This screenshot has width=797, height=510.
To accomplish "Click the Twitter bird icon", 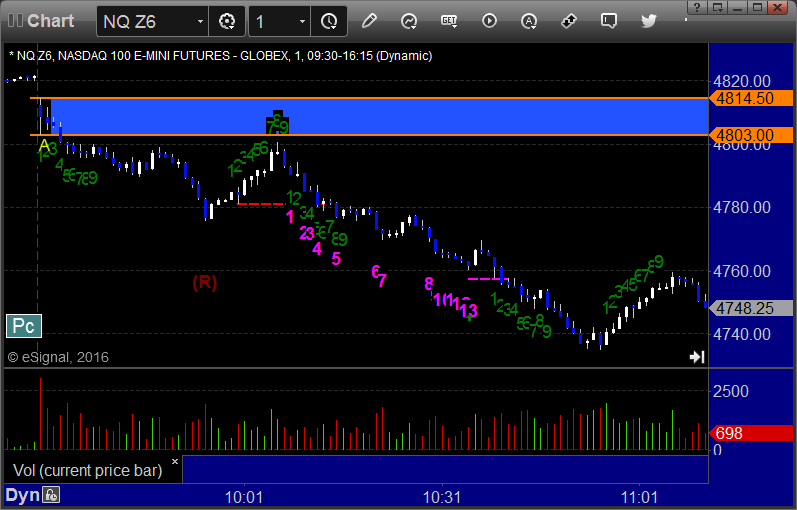I will coord(649,21).
